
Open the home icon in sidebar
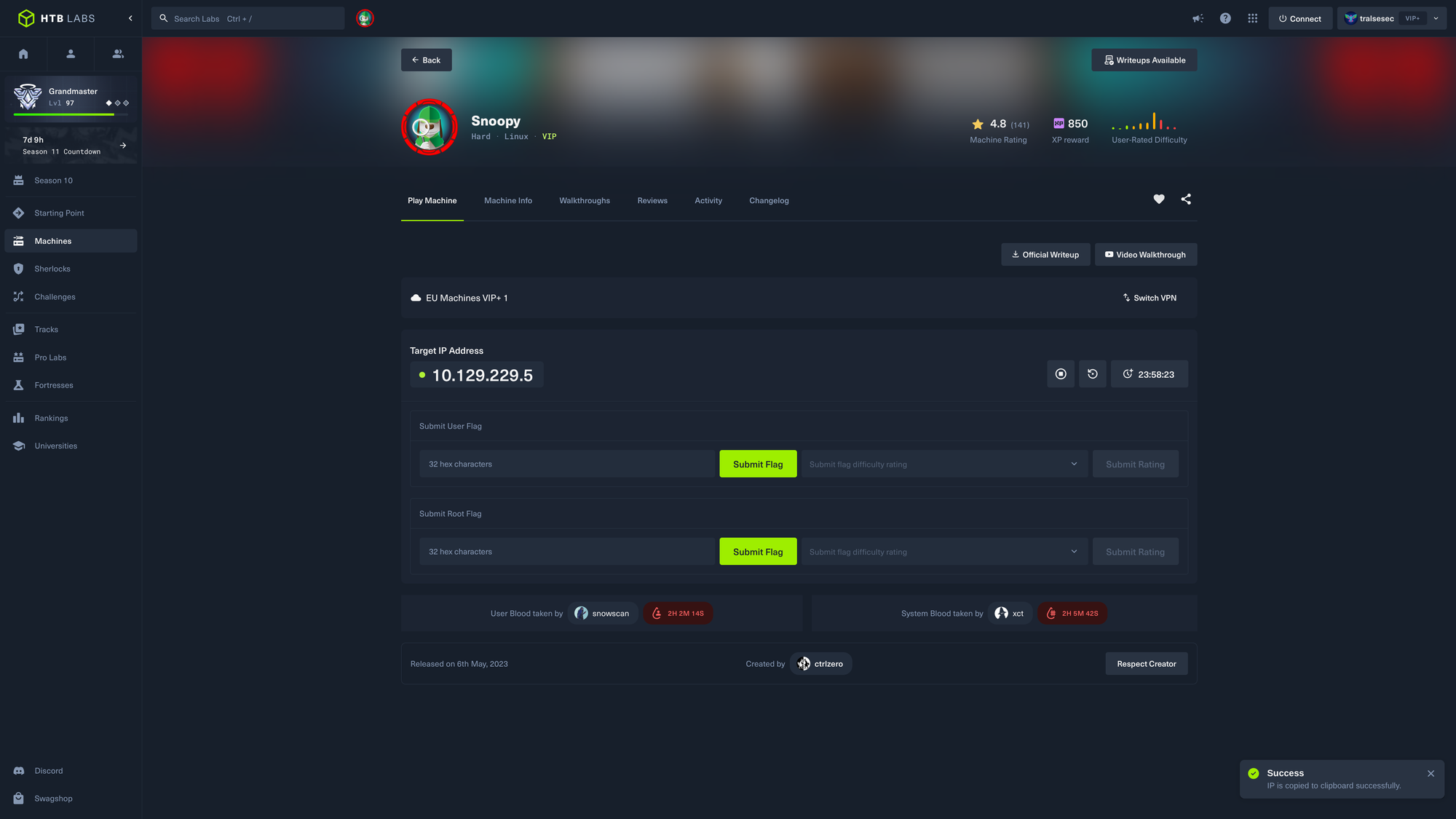coord(23,54)
